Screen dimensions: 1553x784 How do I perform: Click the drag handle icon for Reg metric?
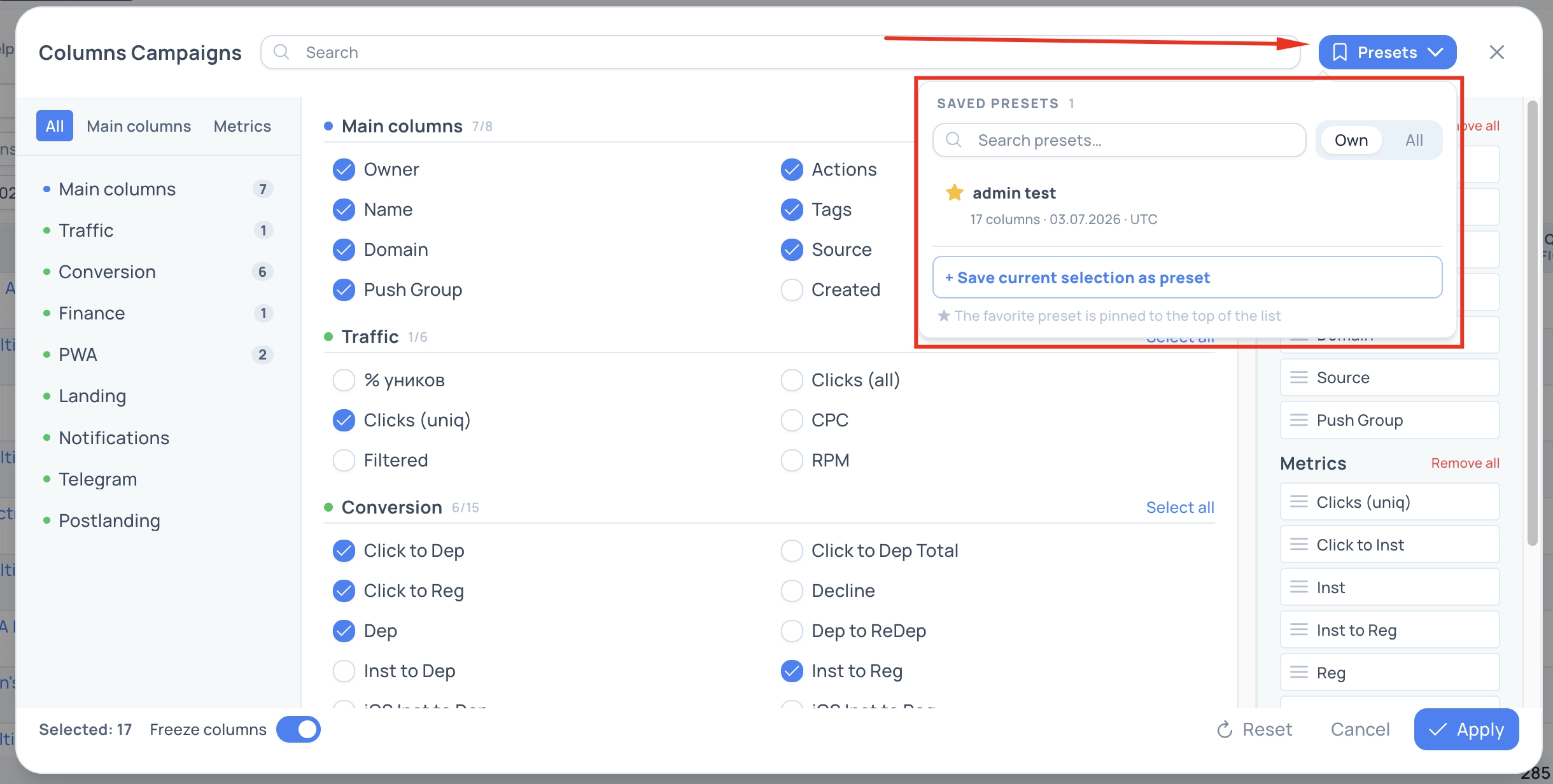[1298, 673]
